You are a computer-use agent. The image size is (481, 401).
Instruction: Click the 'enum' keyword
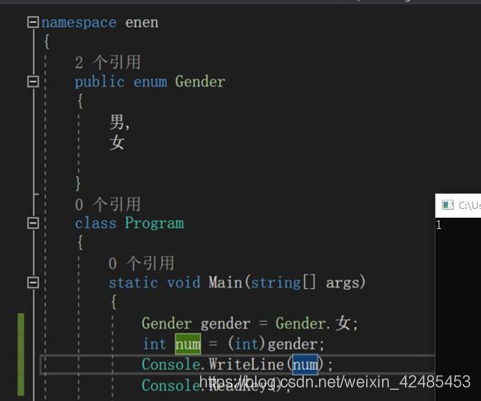click(150, 82)
